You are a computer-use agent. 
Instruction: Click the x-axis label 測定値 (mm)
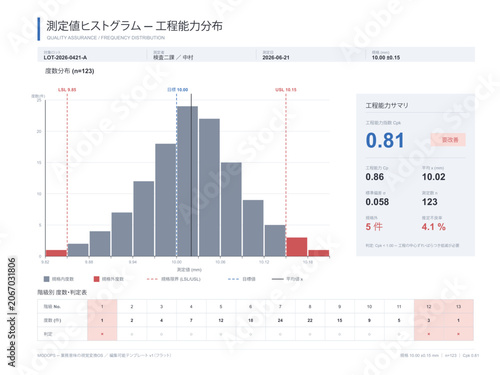(189, 269)
